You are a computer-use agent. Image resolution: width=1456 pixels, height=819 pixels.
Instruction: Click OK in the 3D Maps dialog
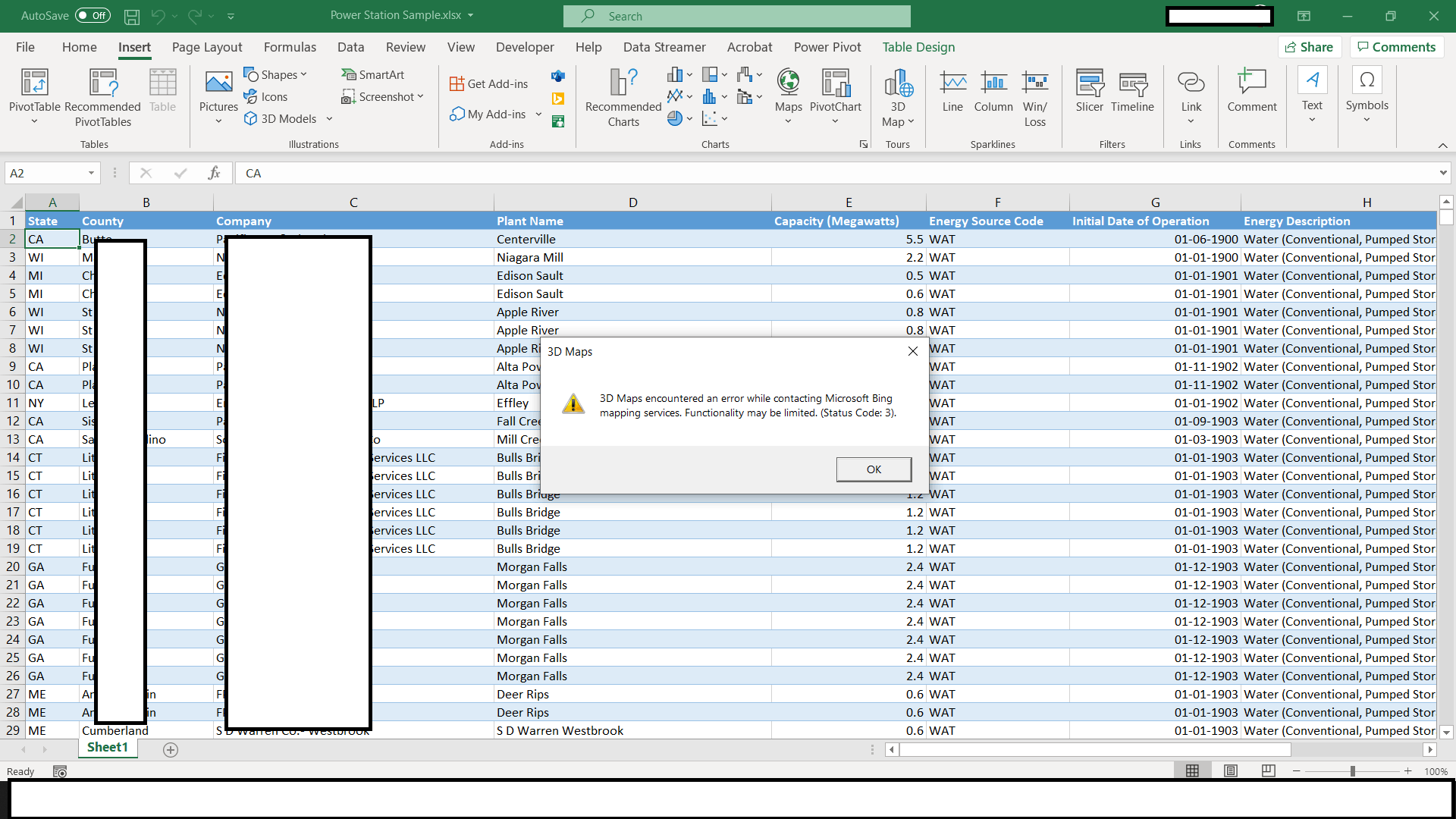(x=874, y=469)
